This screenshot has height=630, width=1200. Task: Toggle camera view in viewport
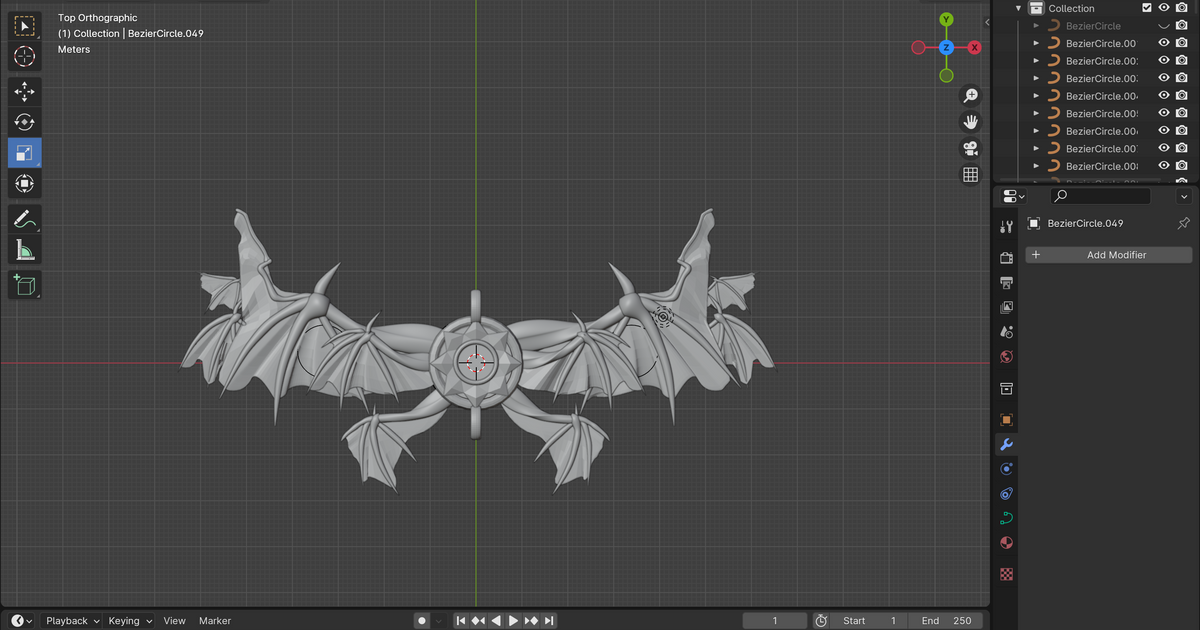coord(970,148)
